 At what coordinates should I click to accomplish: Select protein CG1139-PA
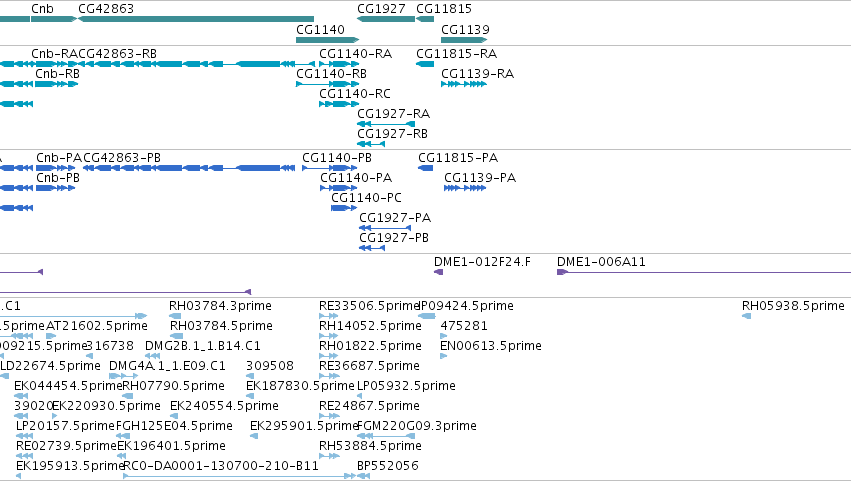(x=465, y=188)
